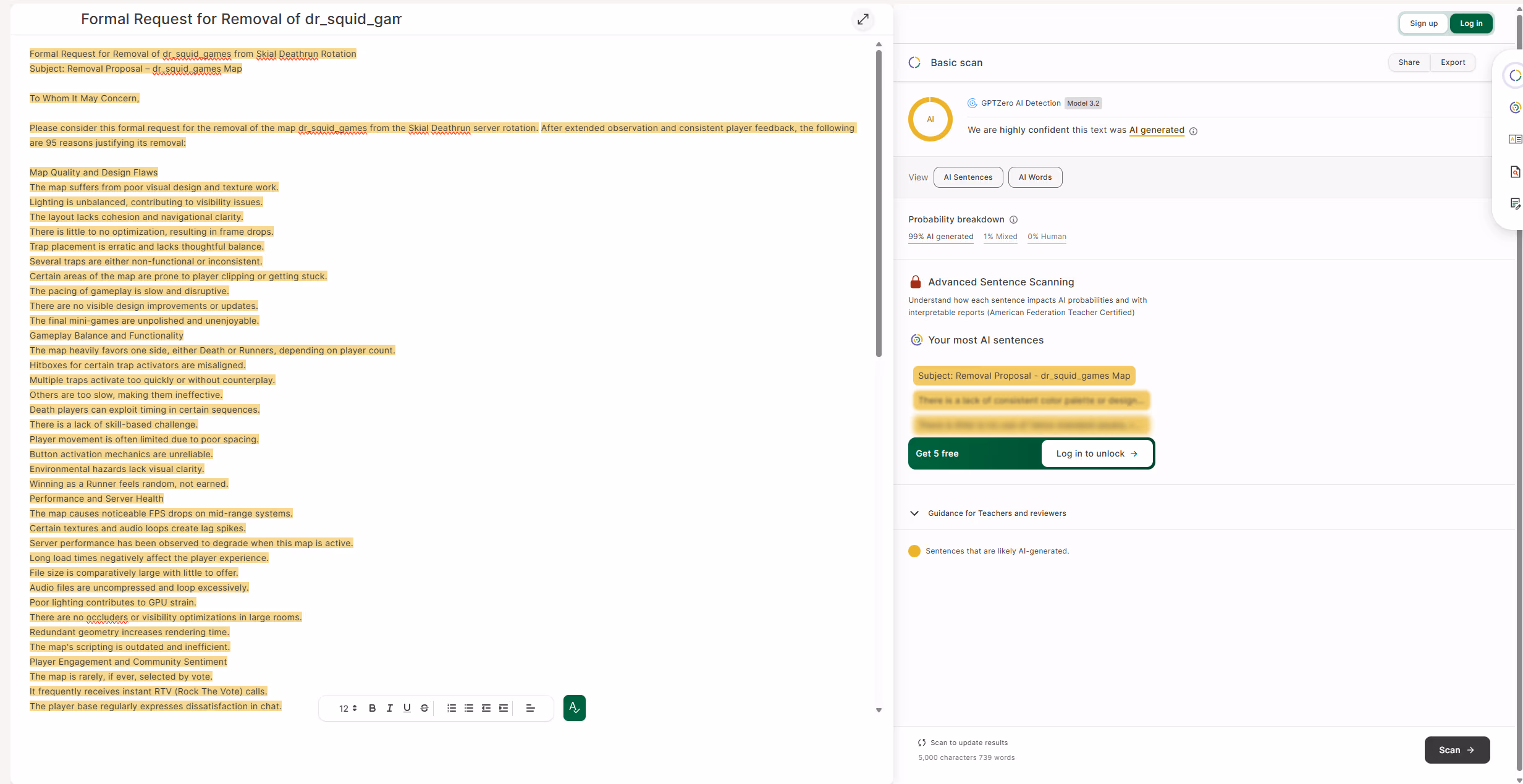Screen dimensions: 1523x784
Task: Expand Guidance for Teachers and reviewers
Action: 989,513
